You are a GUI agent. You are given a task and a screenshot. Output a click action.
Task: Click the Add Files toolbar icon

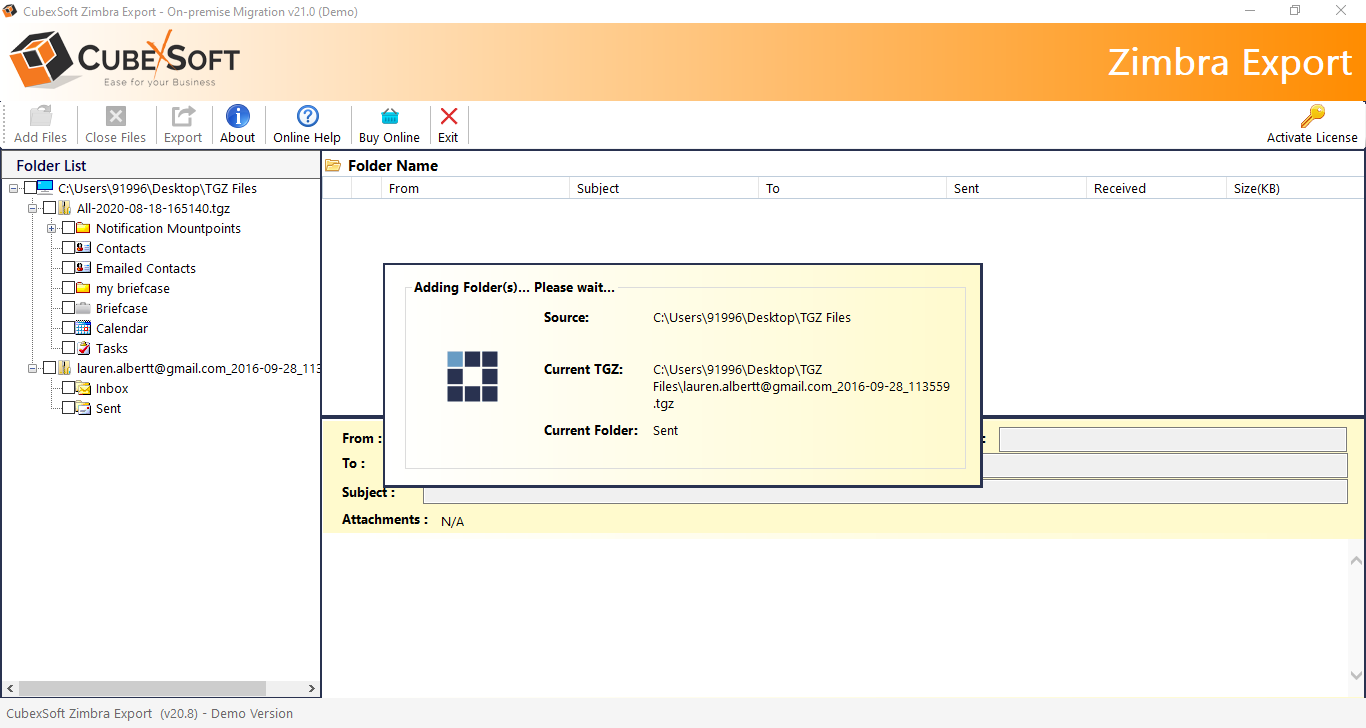(x=40, y=124)
